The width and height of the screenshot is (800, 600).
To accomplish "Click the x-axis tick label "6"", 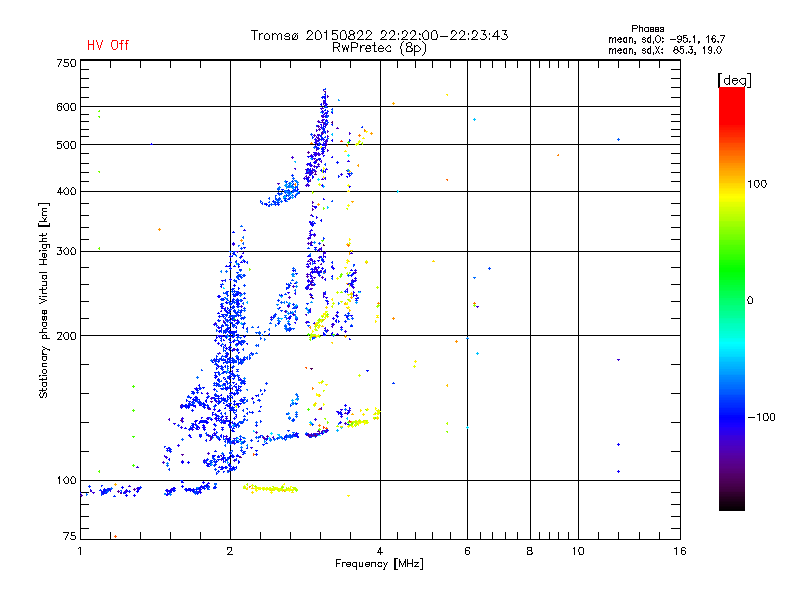I will point(467,551).
